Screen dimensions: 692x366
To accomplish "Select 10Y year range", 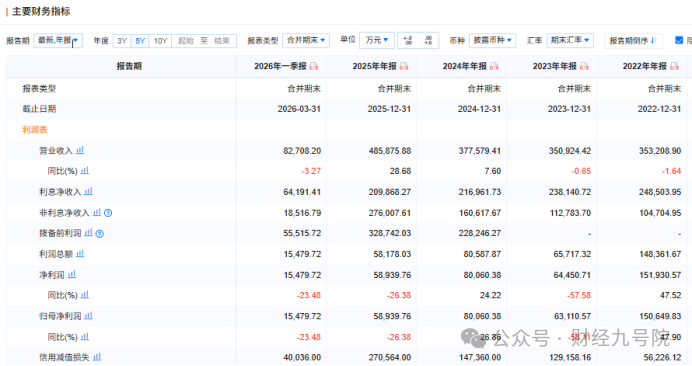I will pyautogui.click(x=160, y=41).
